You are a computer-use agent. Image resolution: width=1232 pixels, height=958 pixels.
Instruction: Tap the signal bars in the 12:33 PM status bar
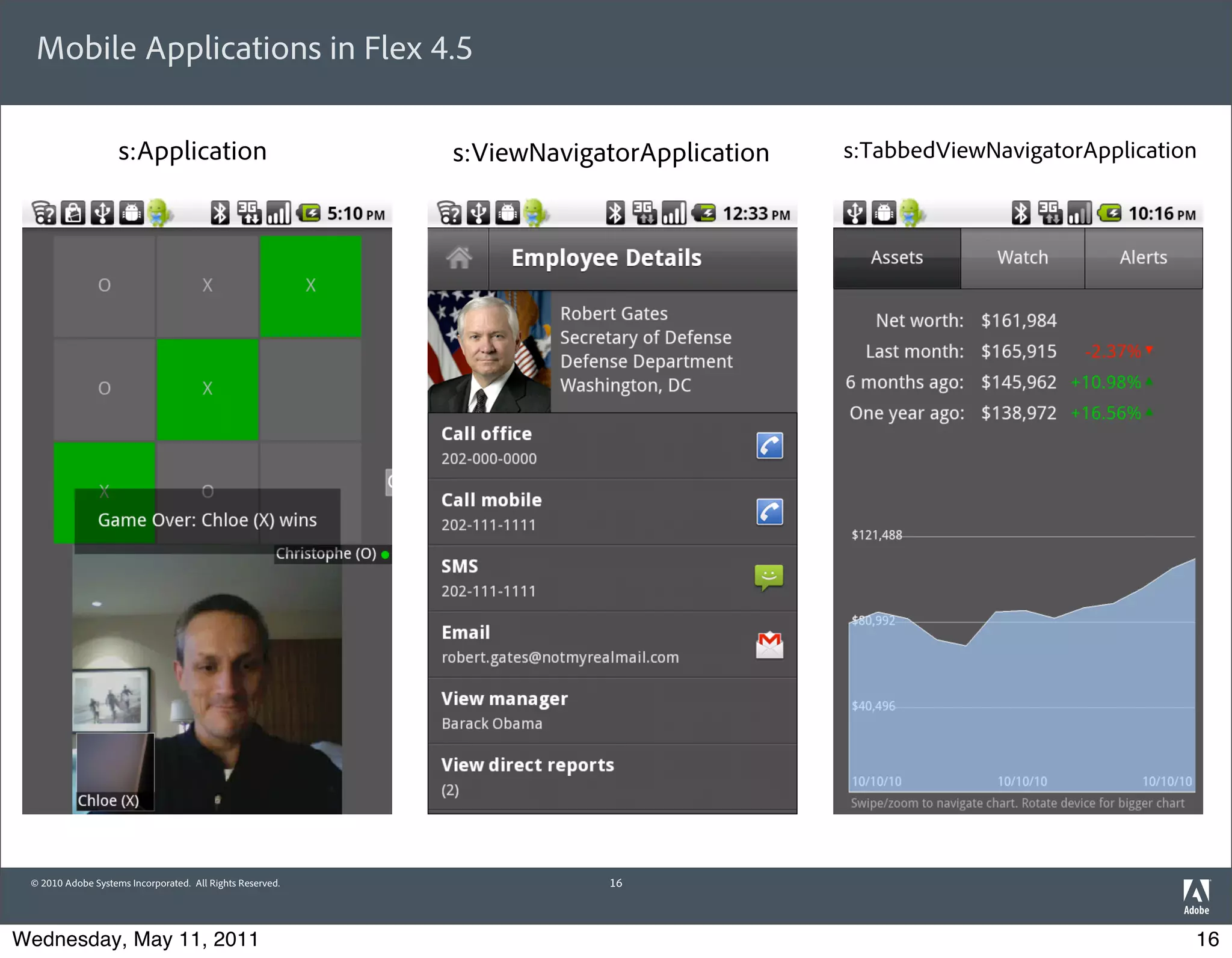pos(674,213)
